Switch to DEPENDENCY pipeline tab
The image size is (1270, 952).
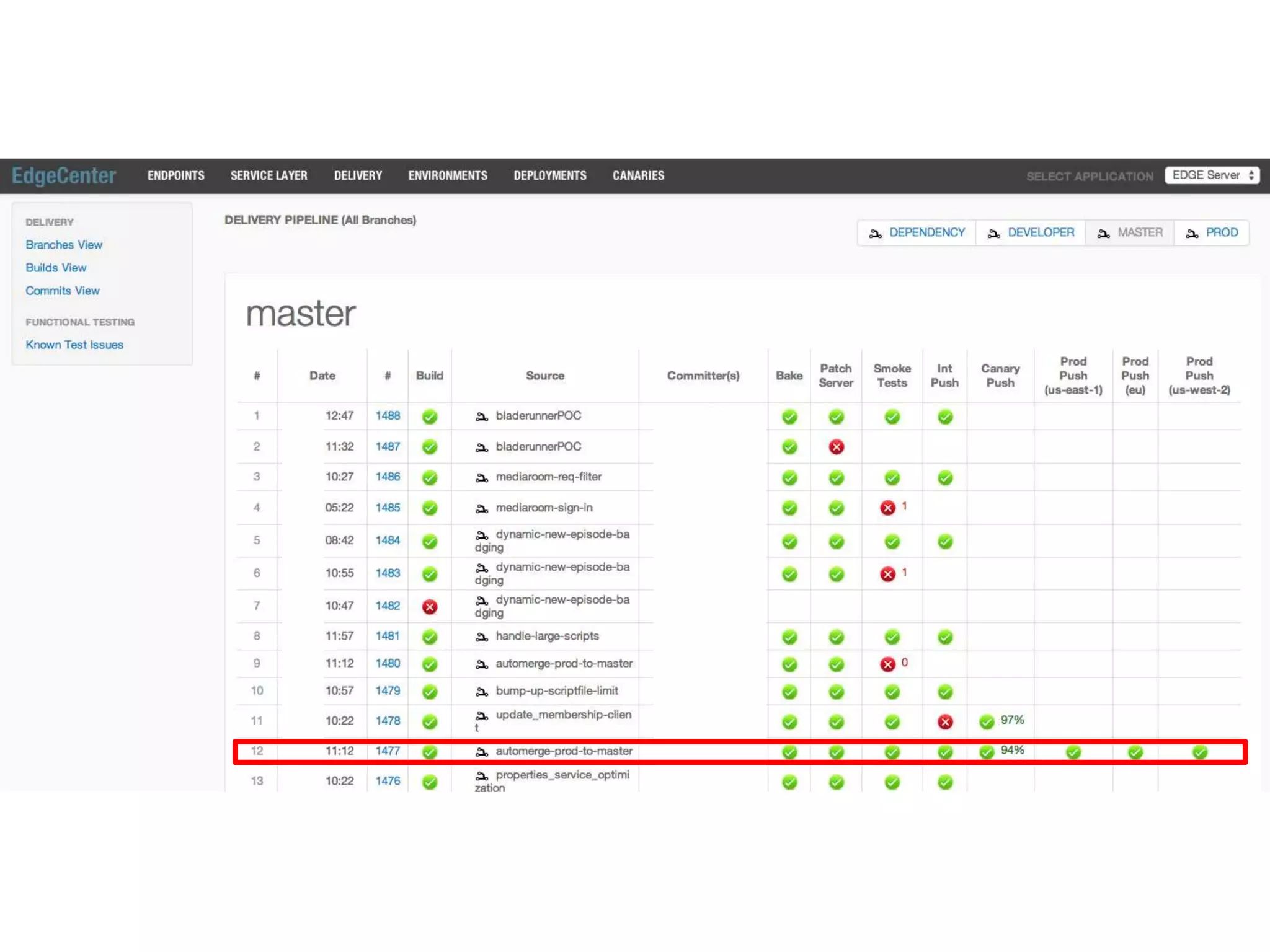point(917,233)
